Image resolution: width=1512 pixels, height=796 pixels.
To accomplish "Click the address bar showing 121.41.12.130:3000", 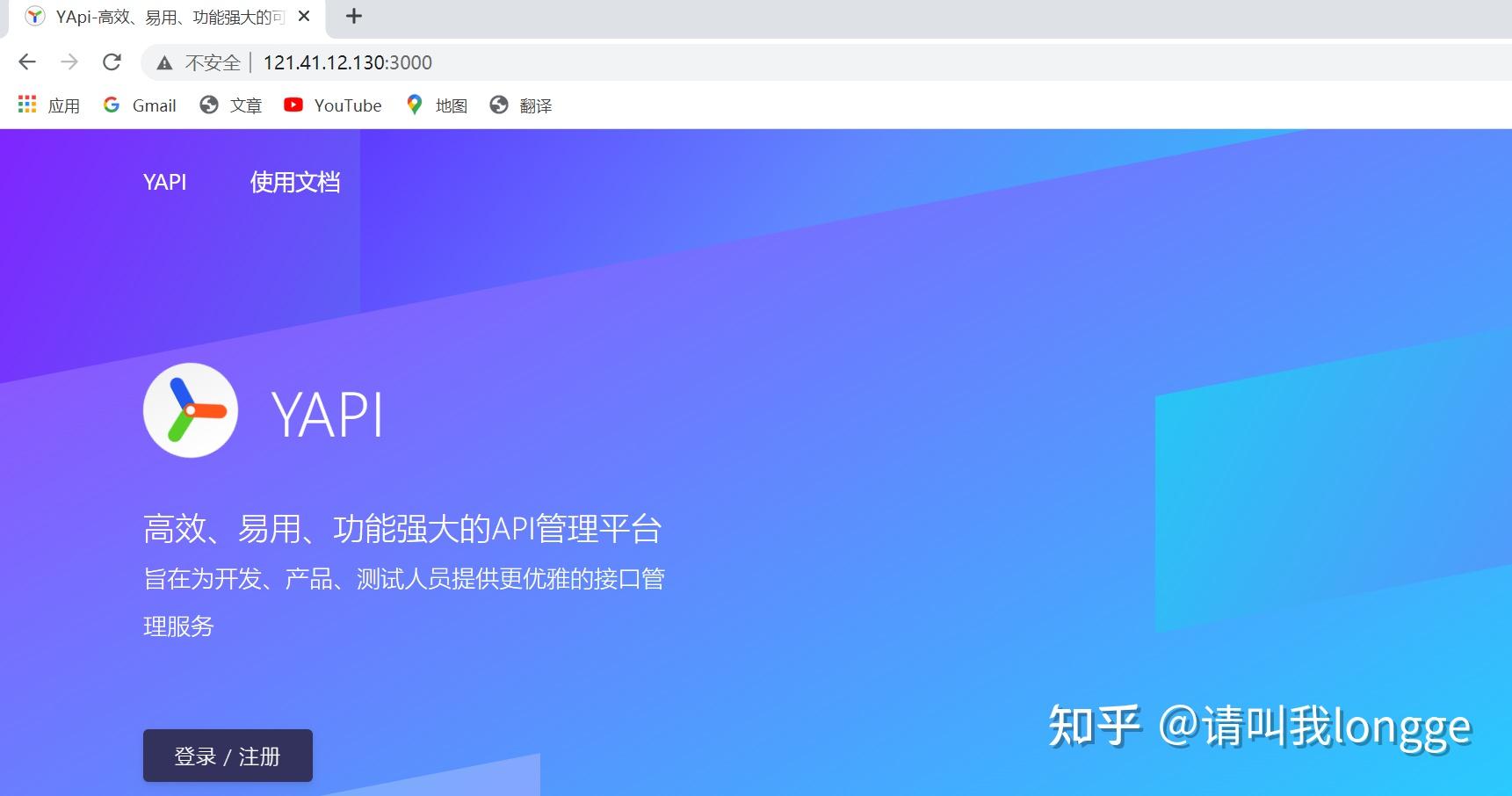I will [826, 62].
